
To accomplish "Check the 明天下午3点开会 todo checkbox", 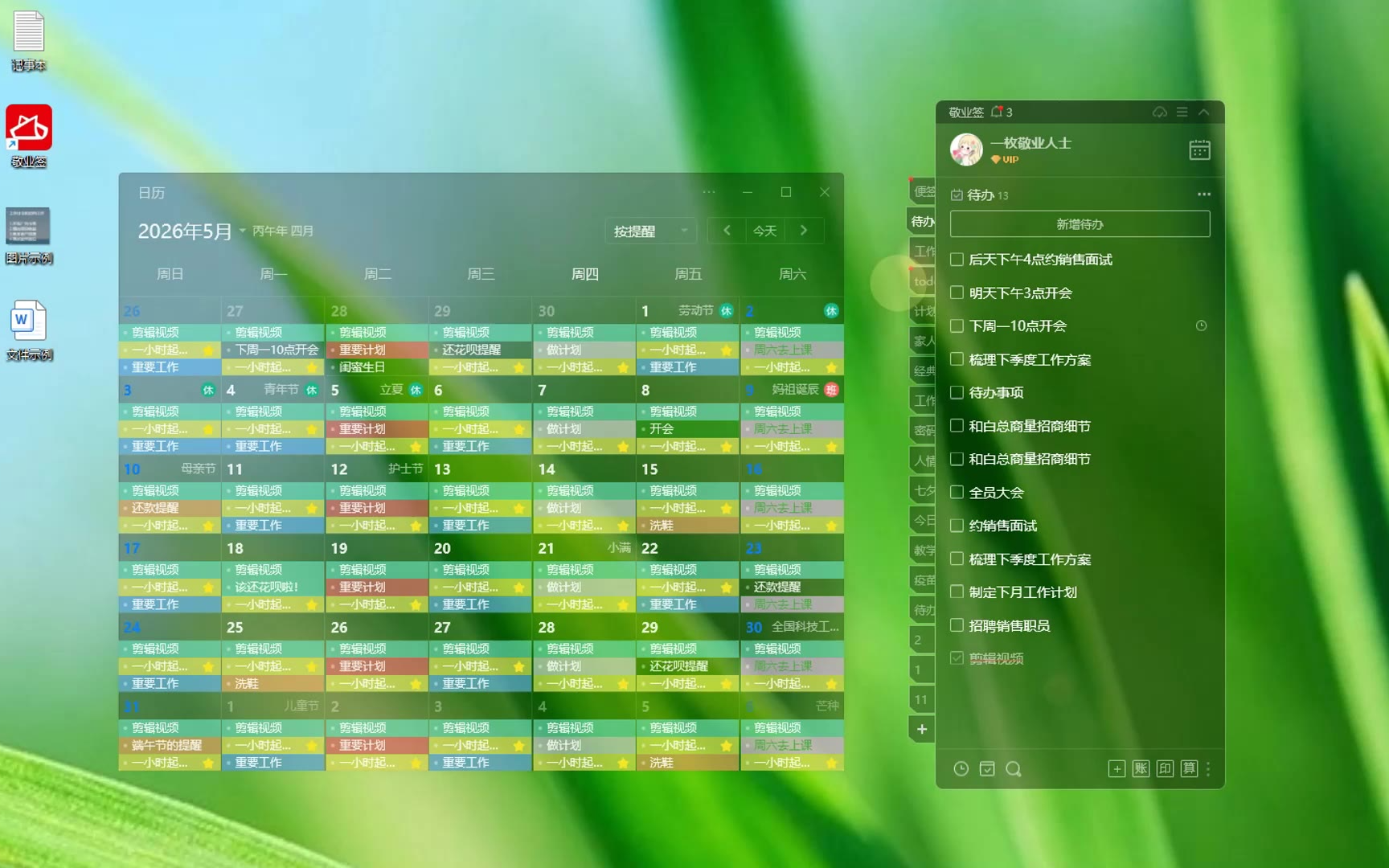I will (x=957, y=293).
